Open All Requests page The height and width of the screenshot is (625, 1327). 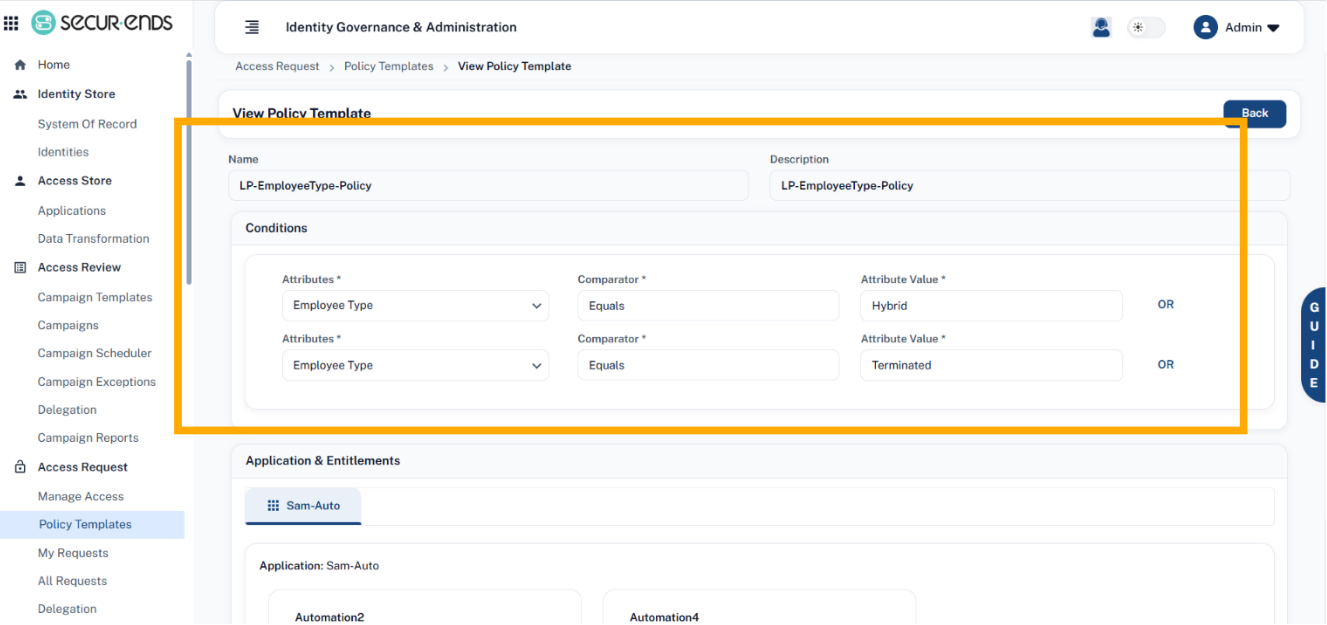pos(72,581)
